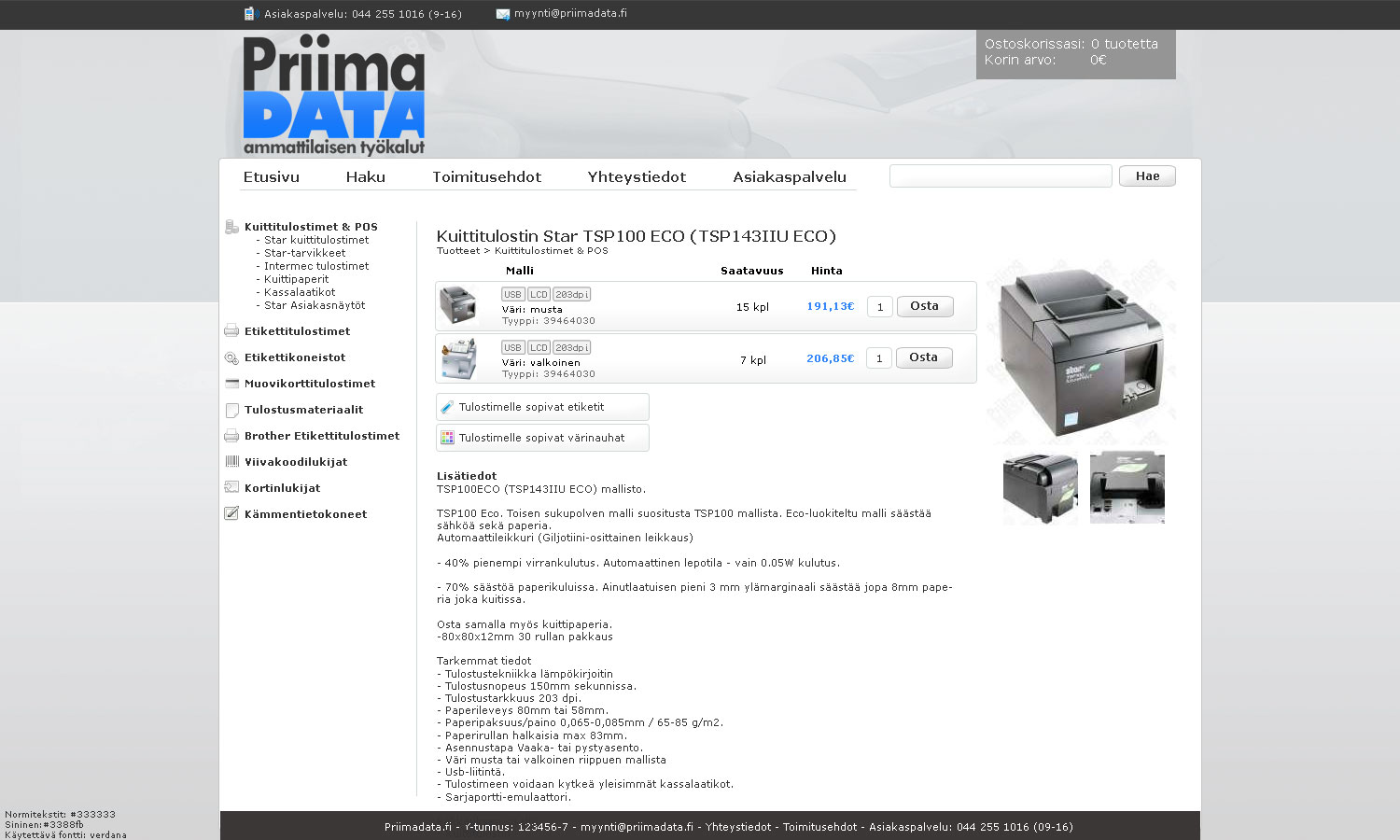Click the Viivakoodilukijat barcode icon
This screenshot has width=1400, height=840.
pos(231,462)
